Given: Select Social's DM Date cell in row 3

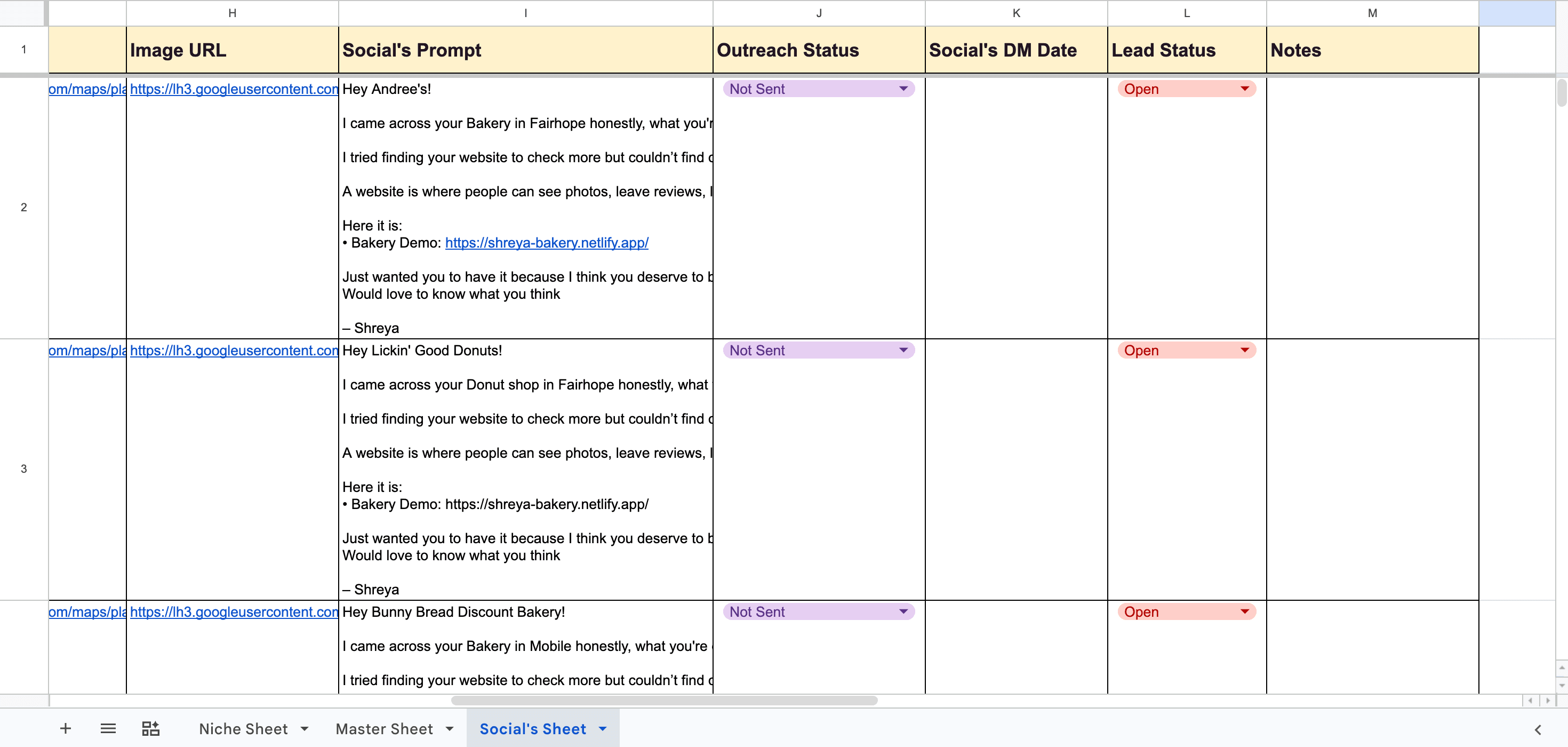Looking at the screenshot, I should point(1016,469).
